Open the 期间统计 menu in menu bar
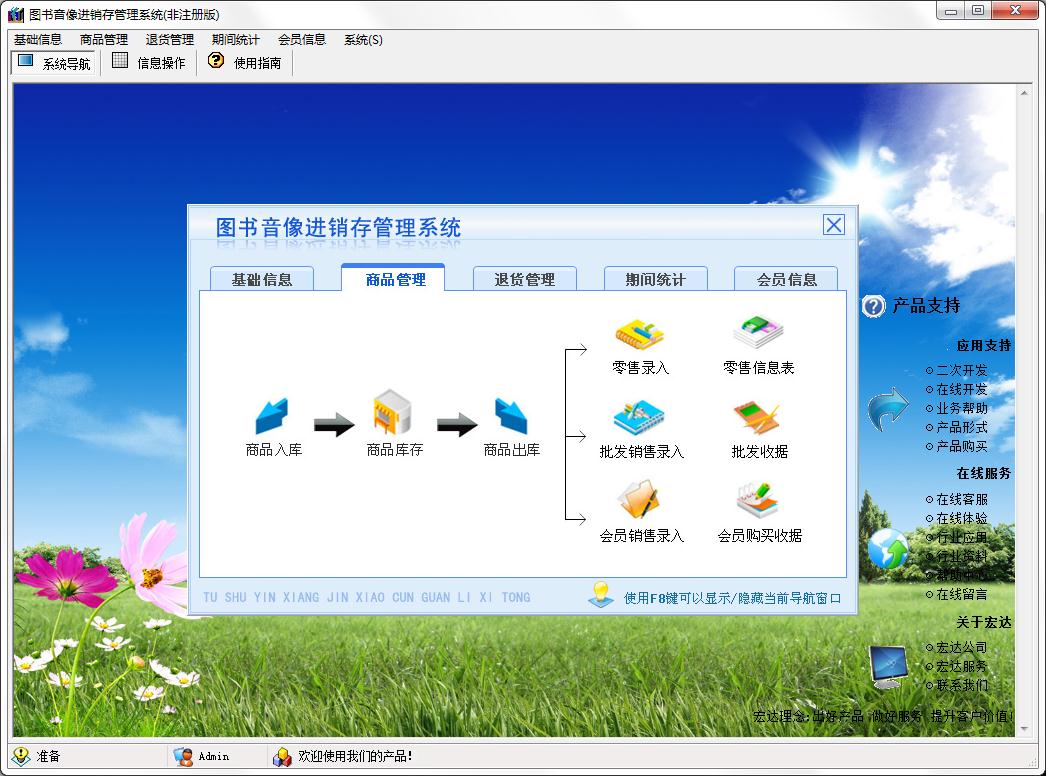Screen dimensions: 1046x776 [x=235, y=39]
